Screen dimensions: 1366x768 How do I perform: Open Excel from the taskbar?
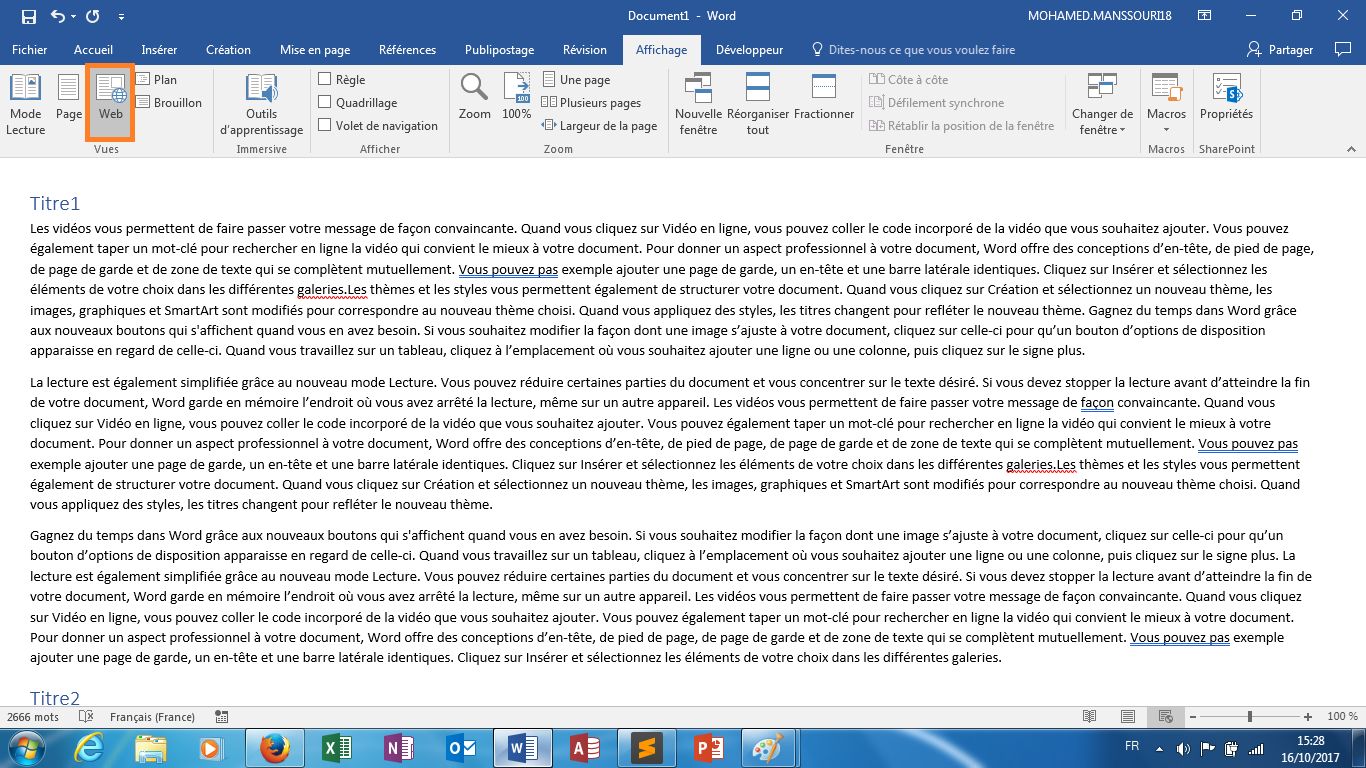(x=336, y=748)
